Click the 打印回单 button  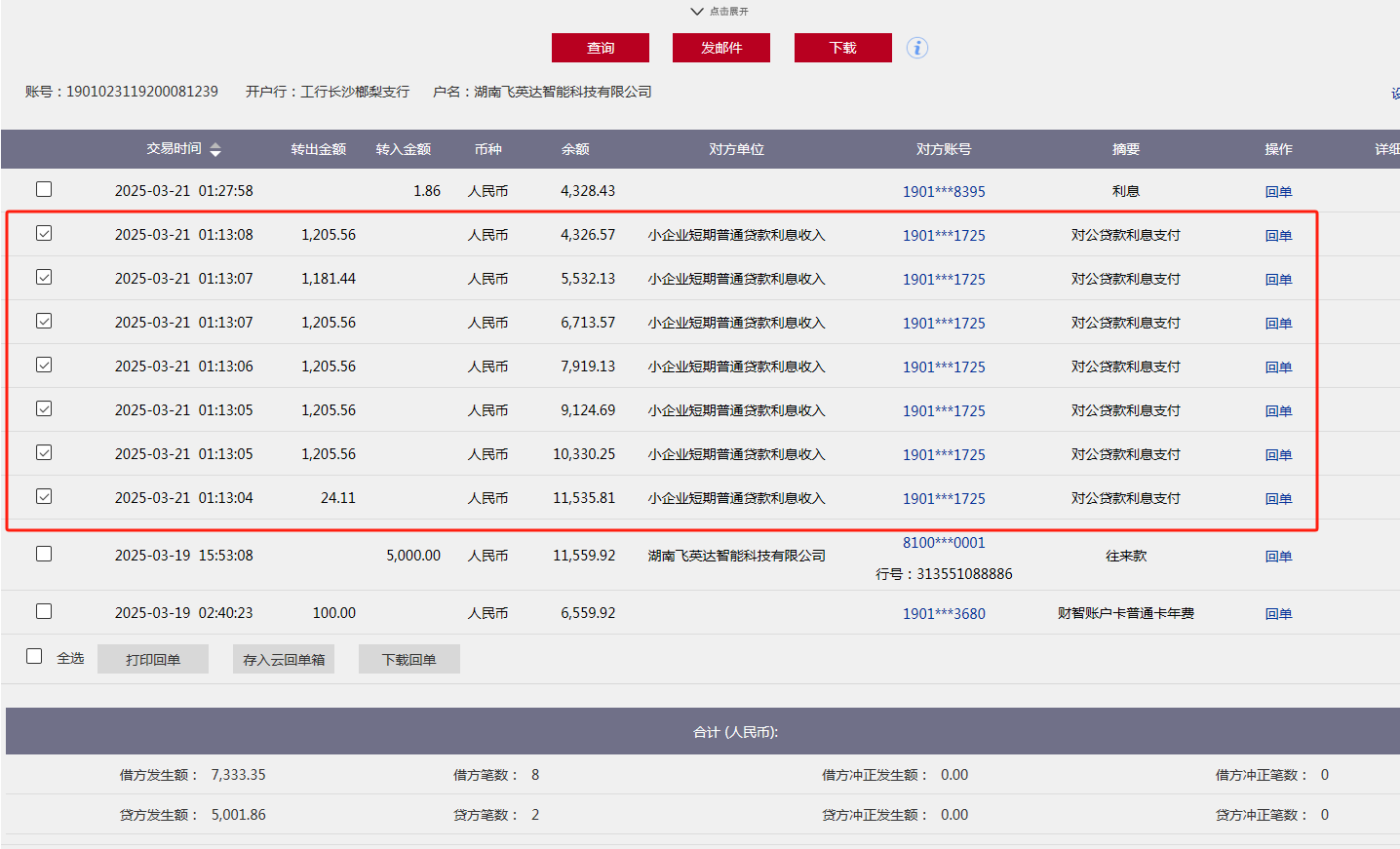(153, 660)
